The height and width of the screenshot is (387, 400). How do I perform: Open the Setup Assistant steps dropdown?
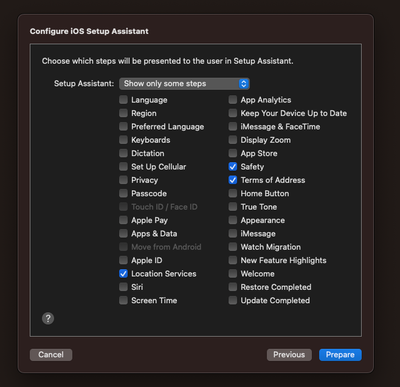click(x=184, y=84)
